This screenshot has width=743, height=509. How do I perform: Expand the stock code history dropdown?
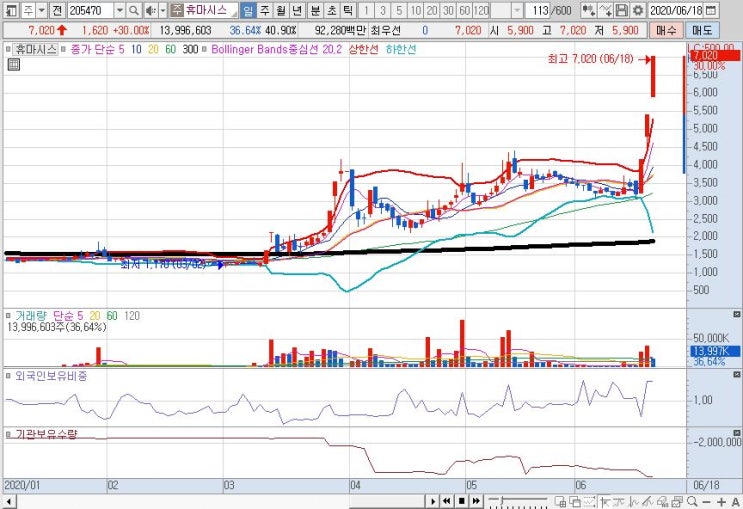coord(120,10)
